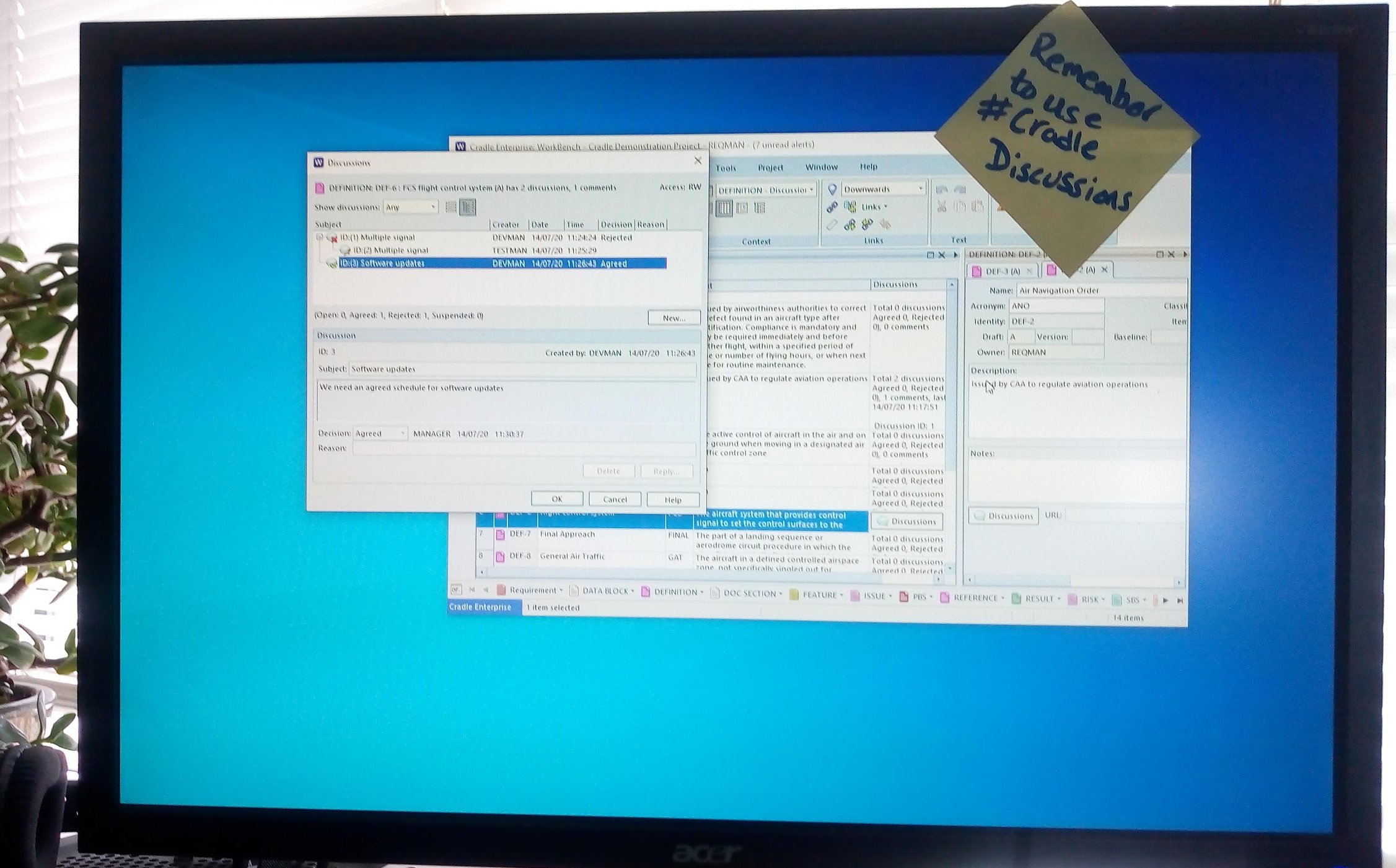
Task: Open Discussions button in the DEF-2 form
Action: [x=1004, y=515]
